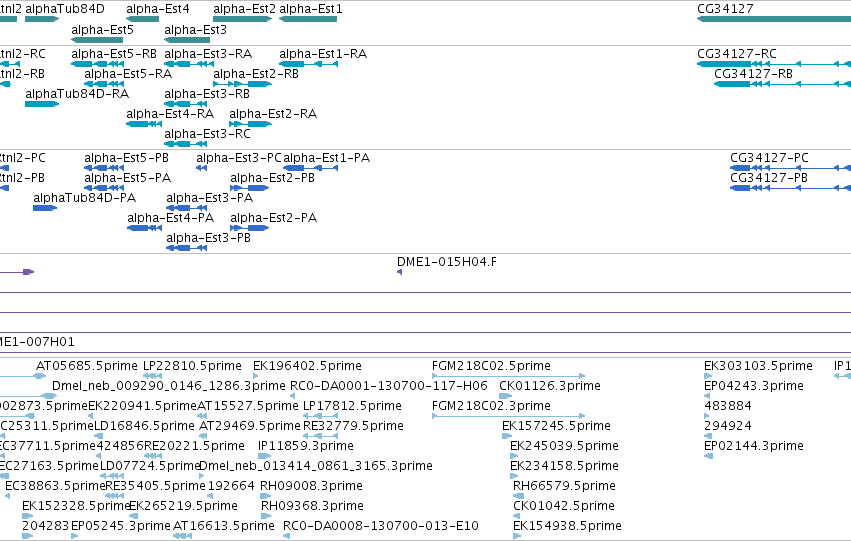Click the alpha-Est5 gene label
The image size is (851, 541).
(103, 30)
